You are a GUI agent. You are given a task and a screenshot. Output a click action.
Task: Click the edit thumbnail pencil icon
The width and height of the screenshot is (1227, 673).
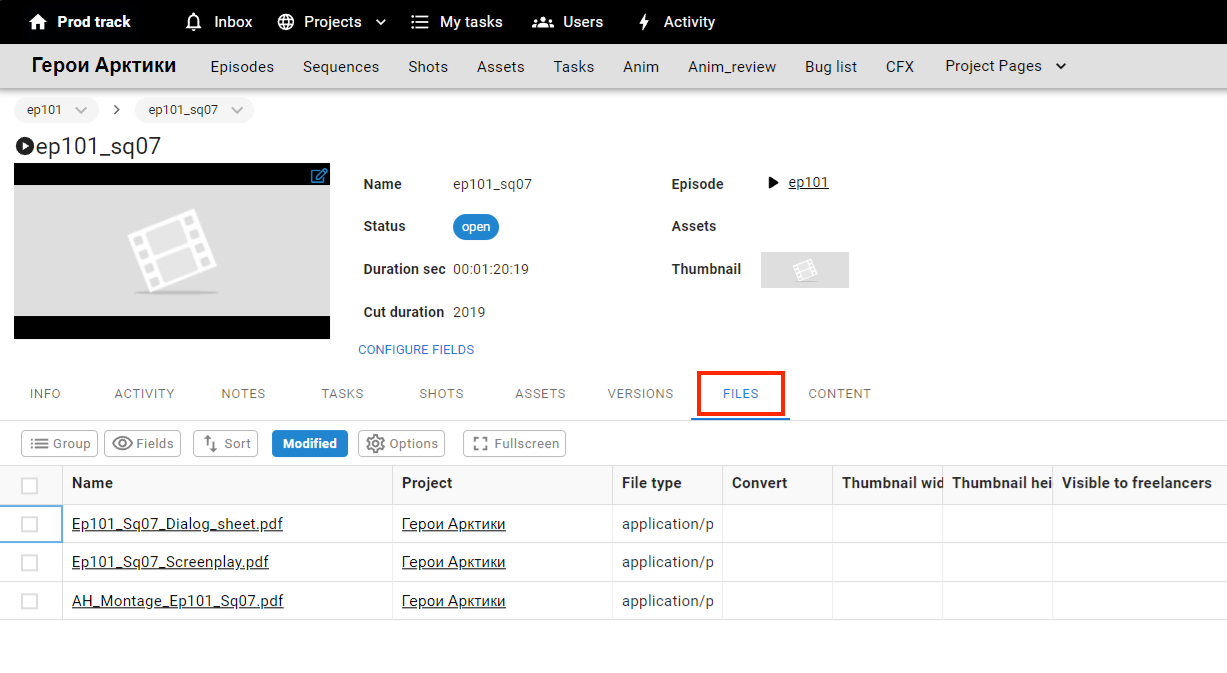[319, 176]
